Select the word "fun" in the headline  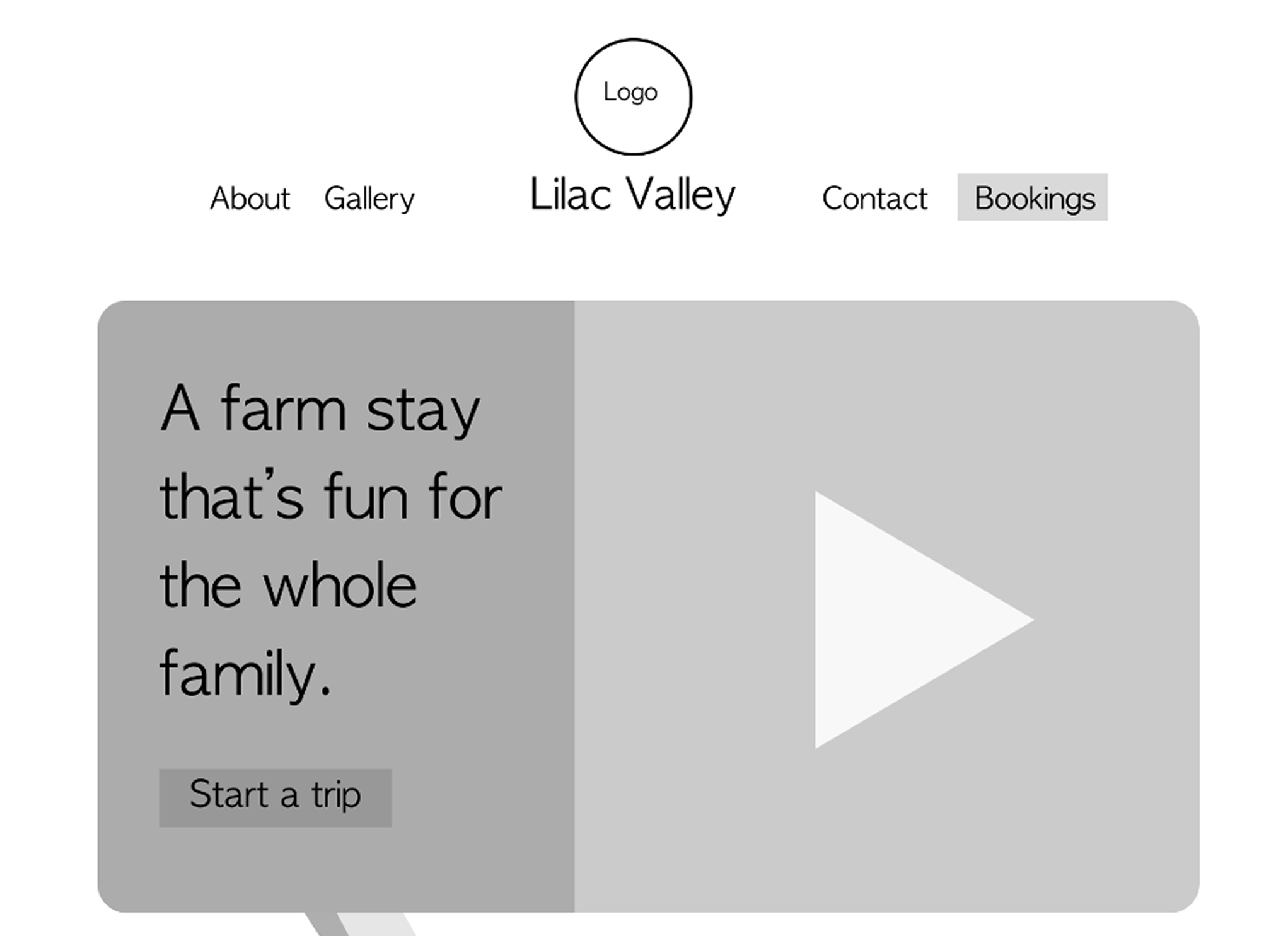coord(366,498)
